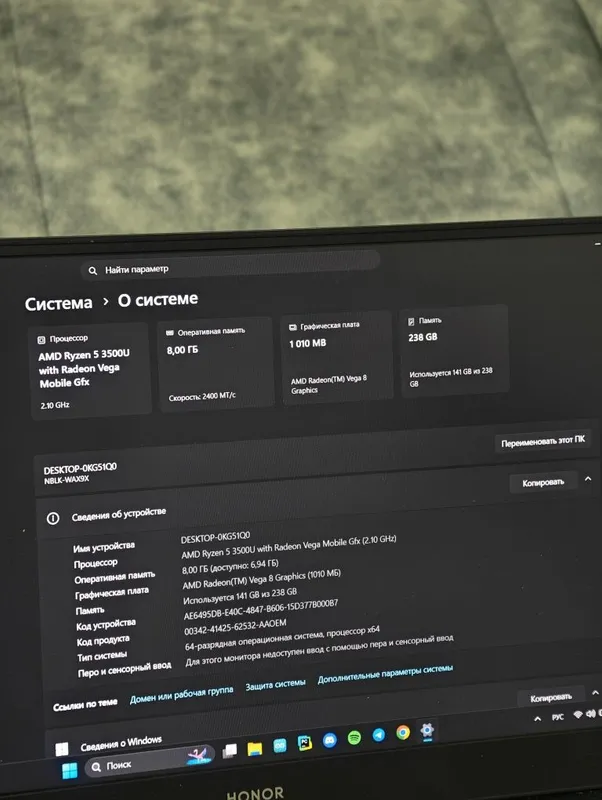Viewport: 602px width, 800px height.
Task: Open PyCharm taskbar icon
Action: [305, 742]
